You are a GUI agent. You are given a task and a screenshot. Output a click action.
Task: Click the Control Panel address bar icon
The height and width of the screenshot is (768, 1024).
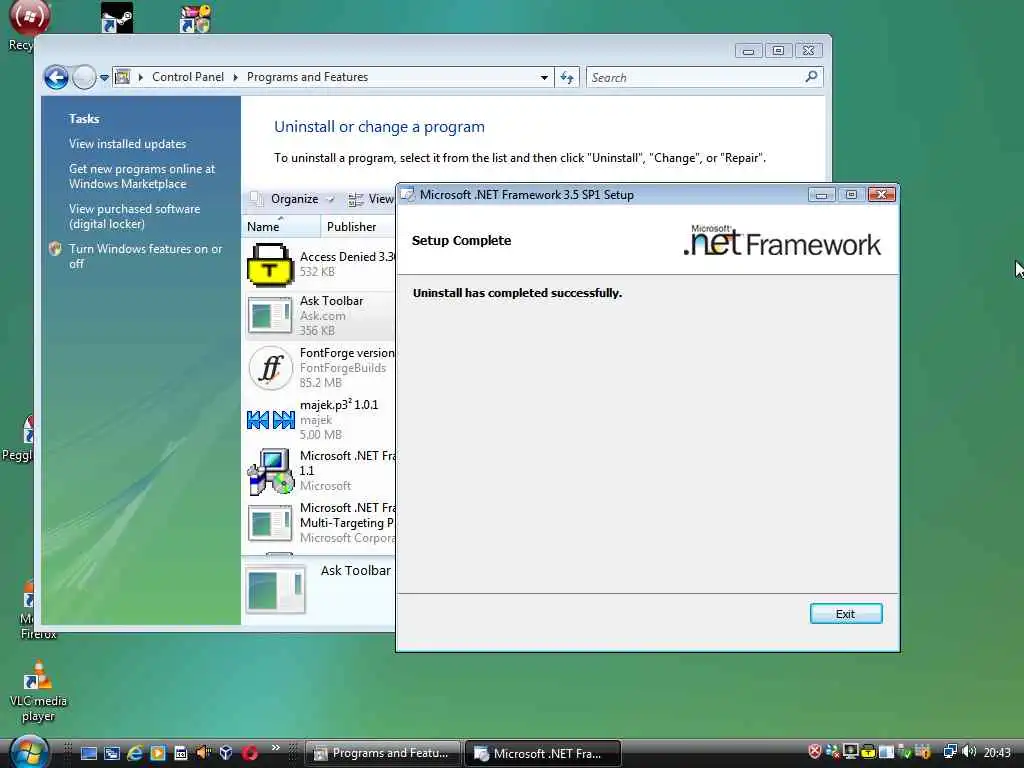coord(122,77)
